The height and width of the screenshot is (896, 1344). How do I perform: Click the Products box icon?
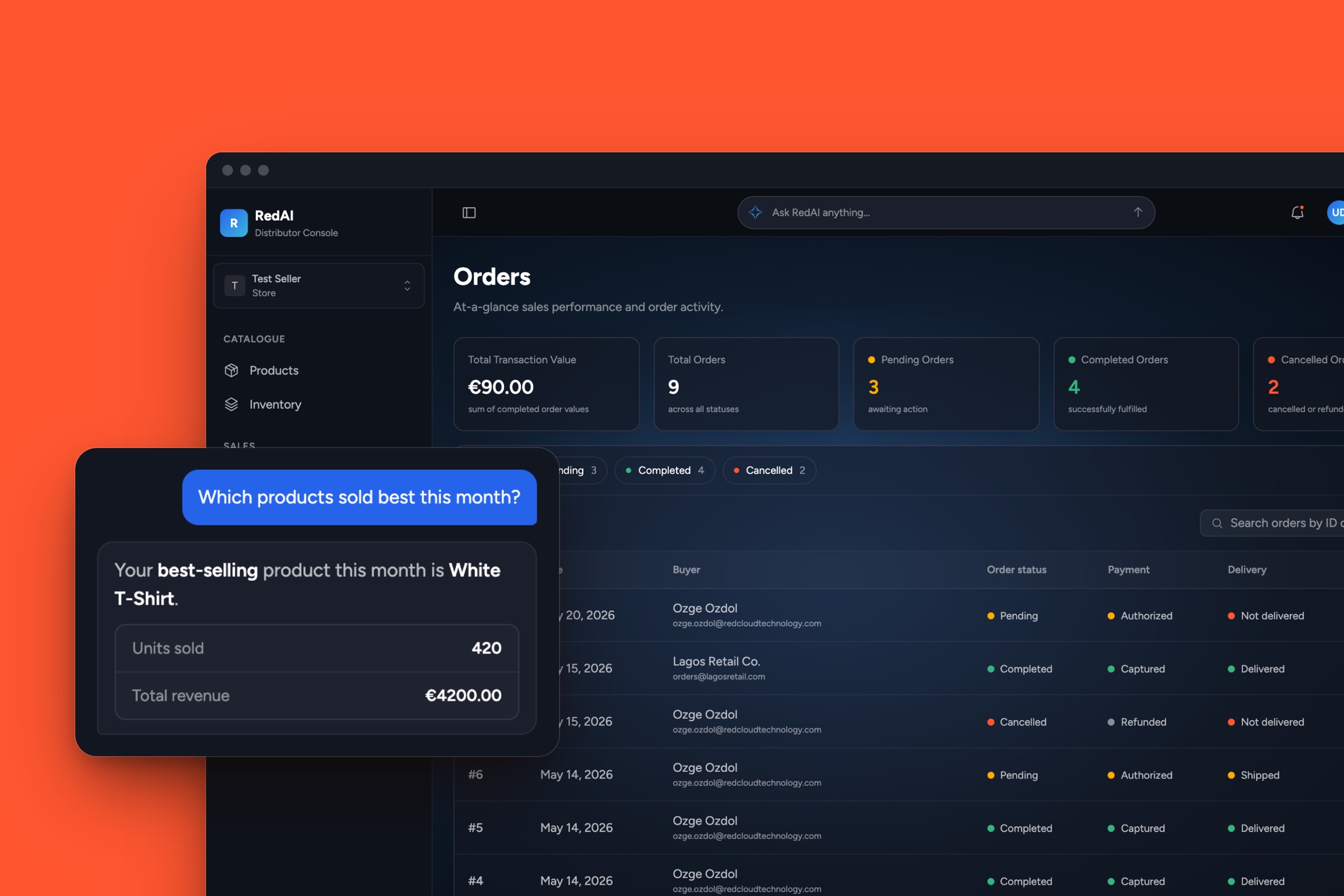pyautogui.click(x=231, y=370)
